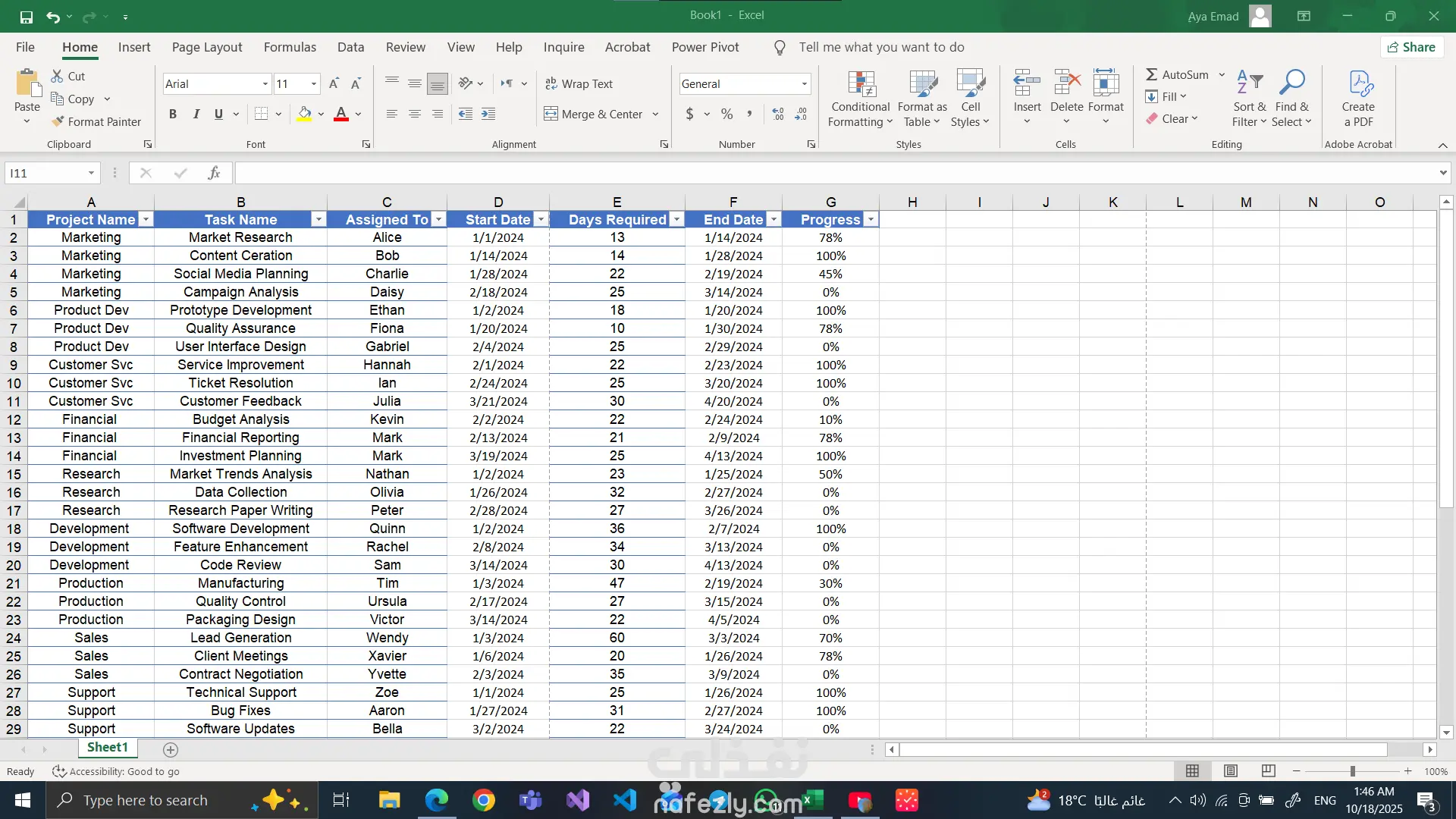Open the General number format dropdown

click(804, 84)
